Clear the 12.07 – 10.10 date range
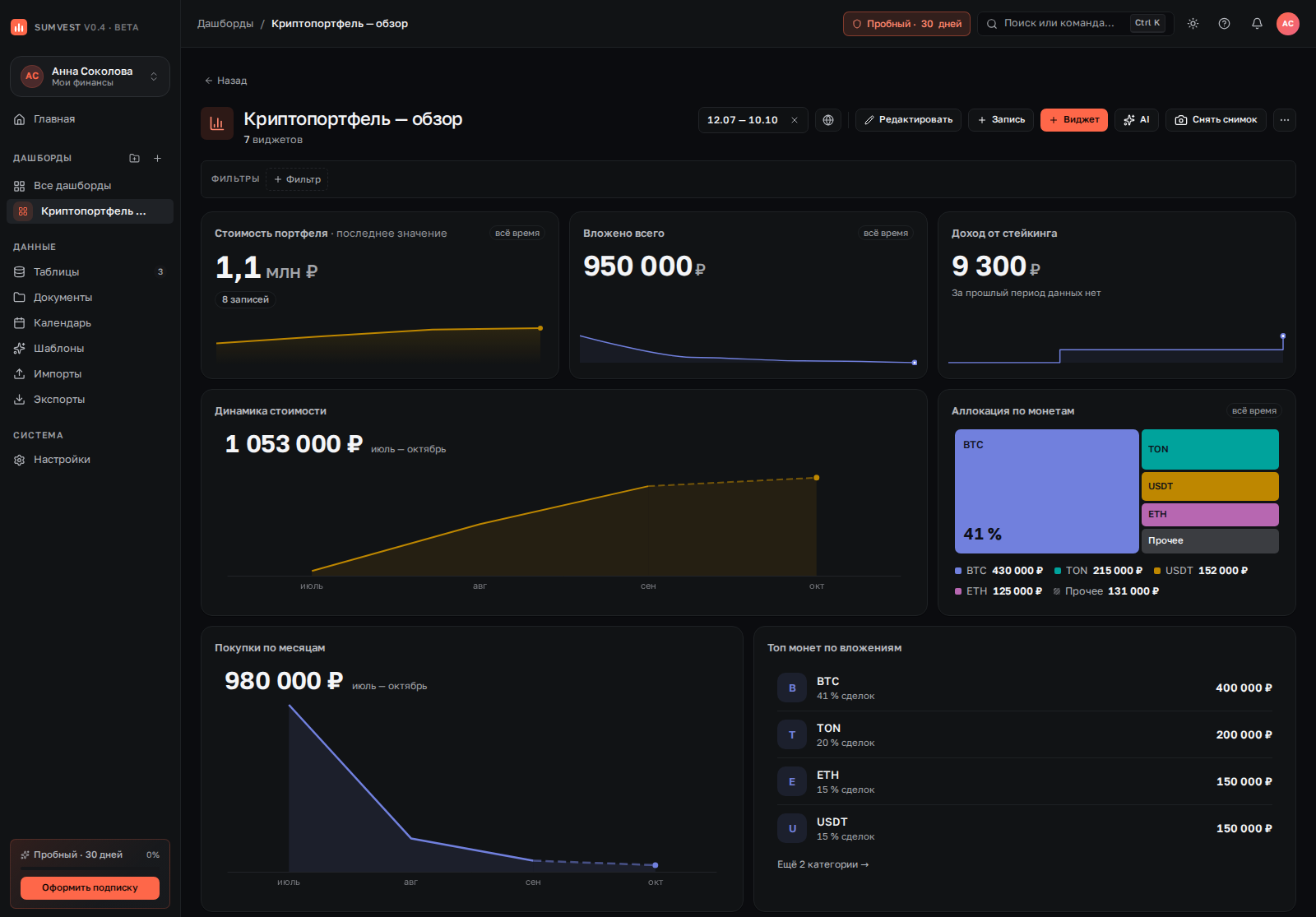 click(795, 120)
